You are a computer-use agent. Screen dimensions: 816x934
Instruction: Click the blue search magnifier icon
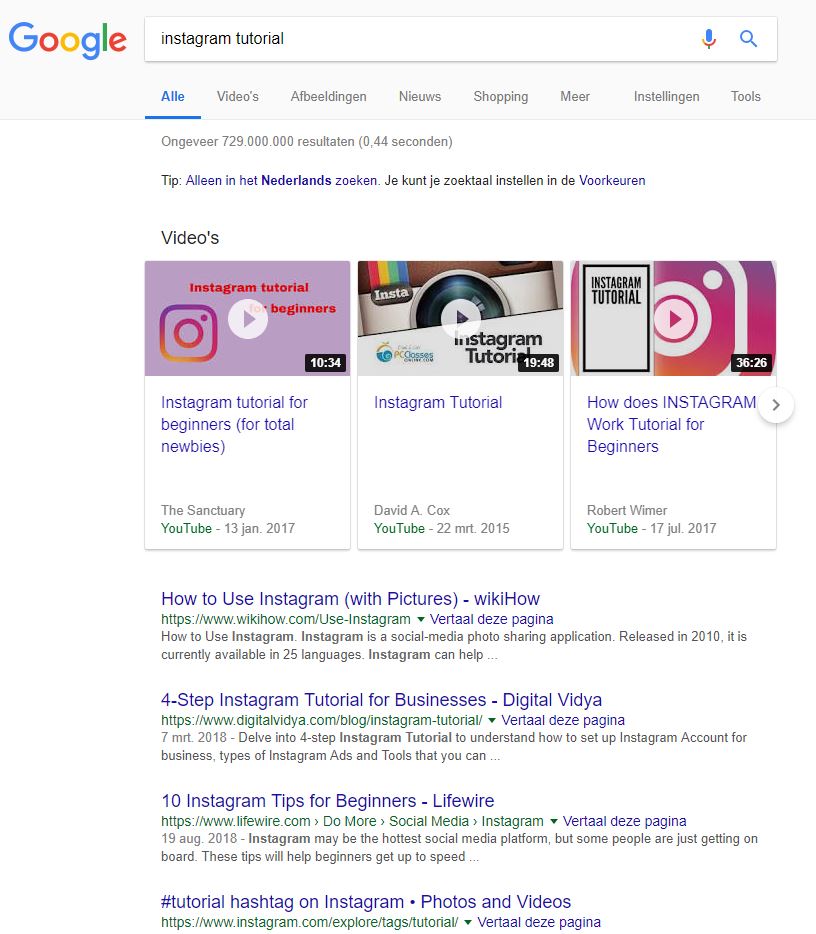(748, 39)
